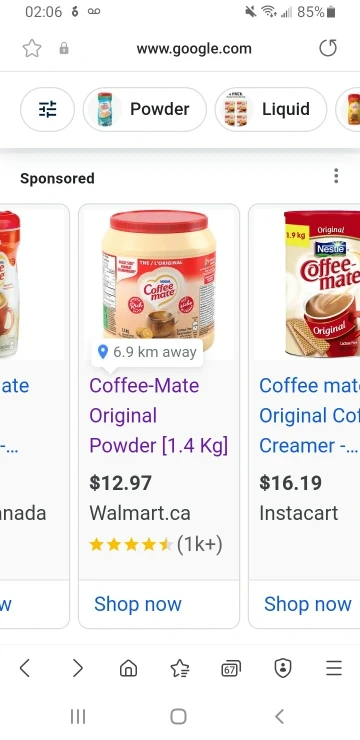The image size is (360, 740).
Task: Go back using the browser back arrow
Action: pos(25,668)
